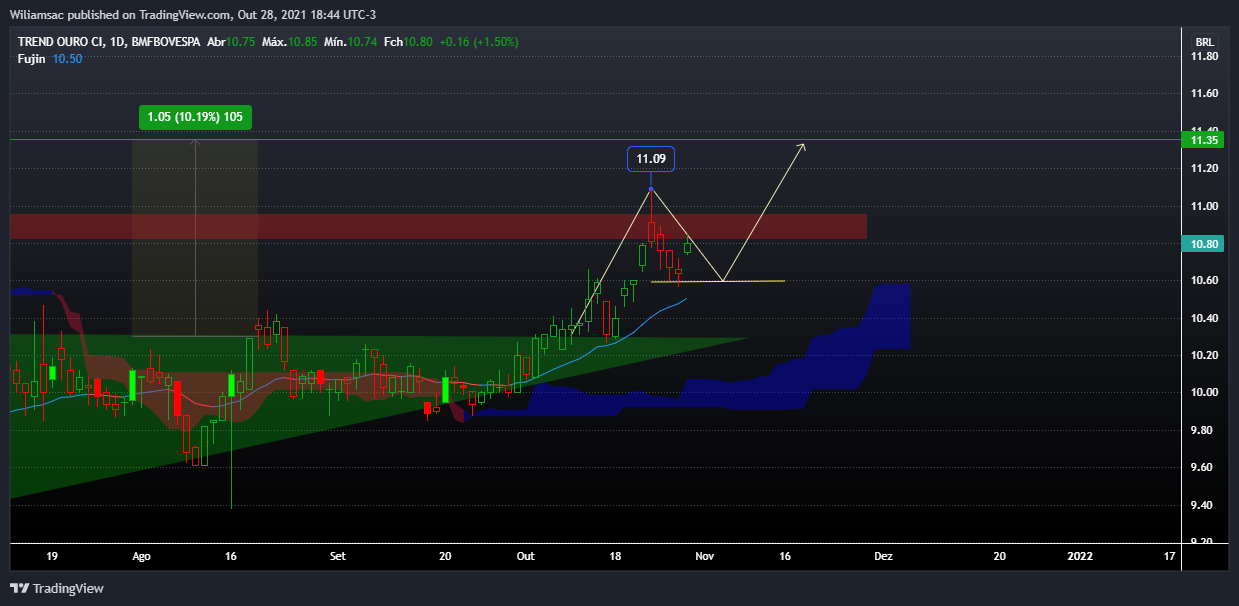Click the 9.80 price axis label

tap(1204, 430)
